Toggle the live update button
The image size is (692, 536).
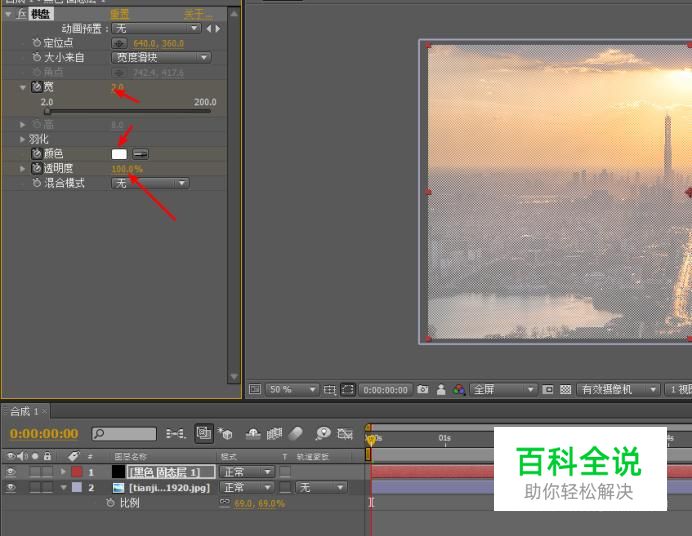pos(204,434)
